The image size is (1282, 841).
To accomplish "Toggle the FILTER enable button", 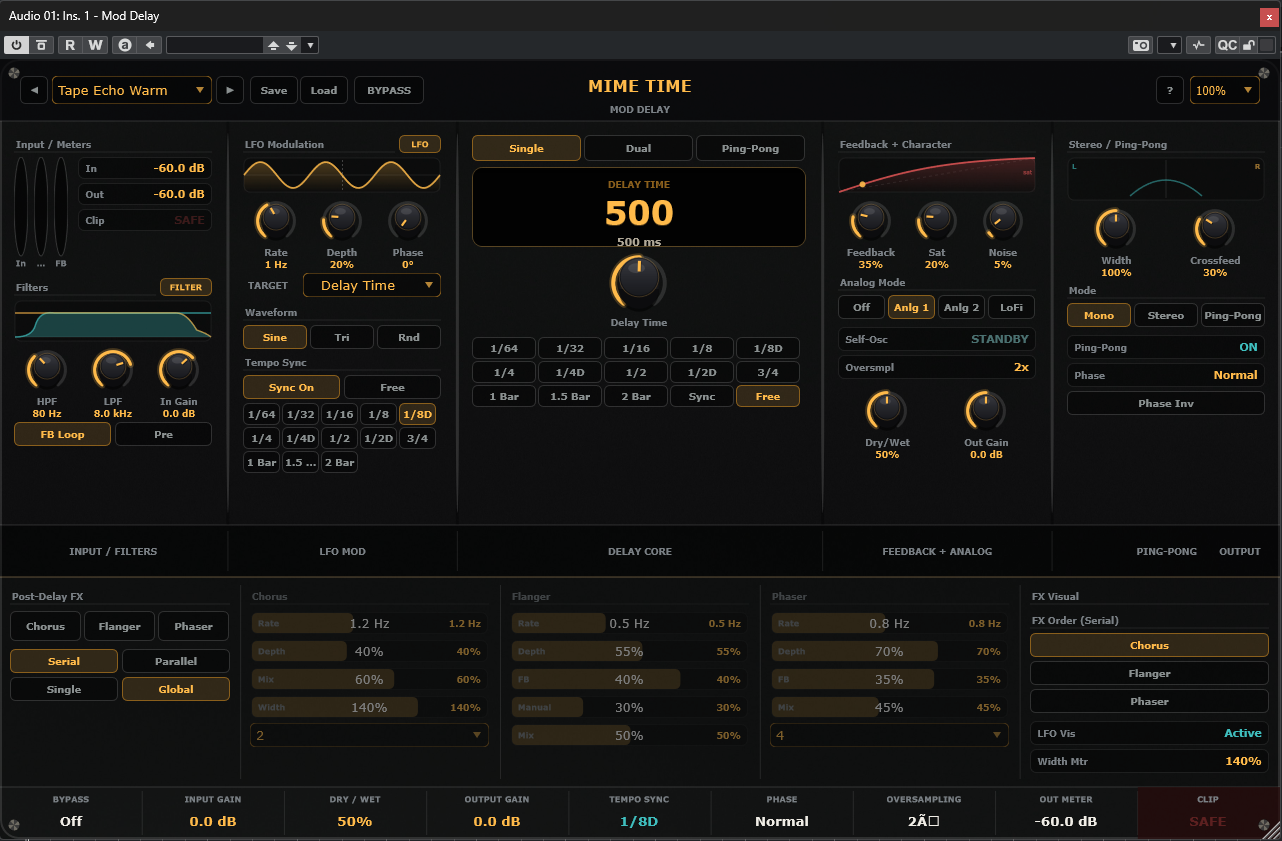I will 186,287.
